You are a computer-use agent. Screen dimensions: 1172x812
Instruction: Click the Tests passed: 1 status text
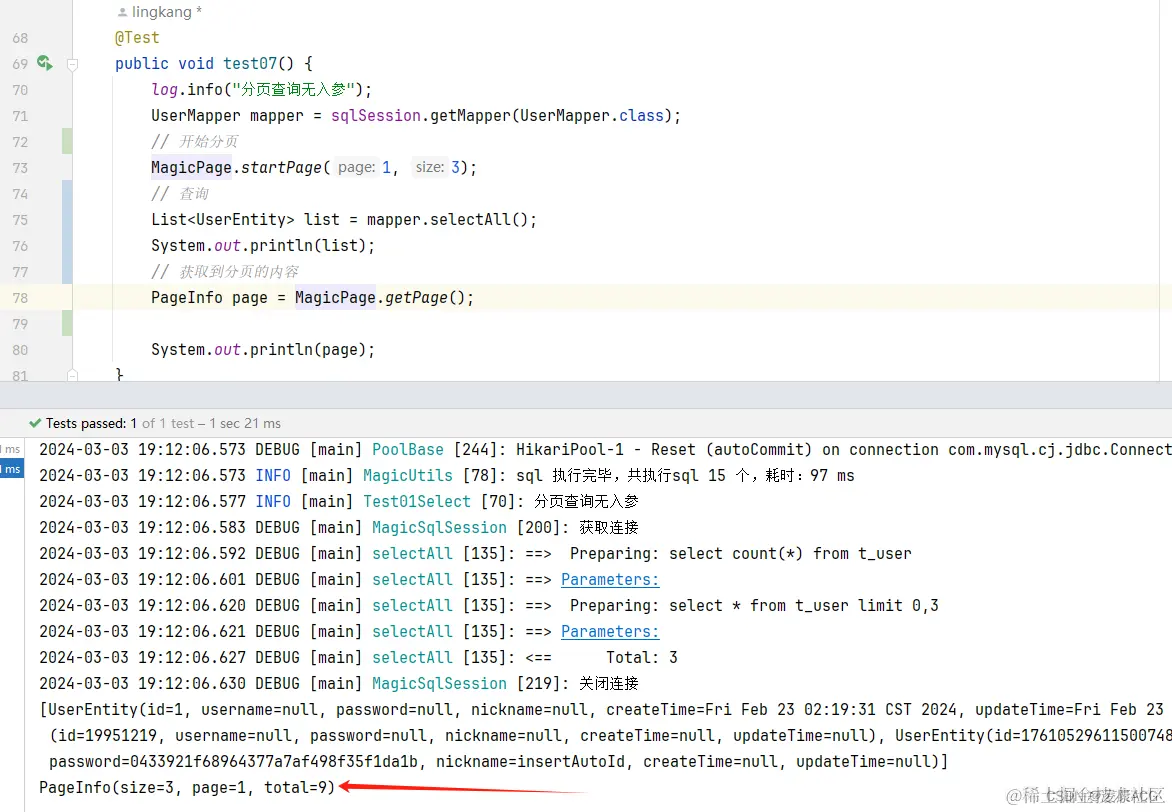tap(91, 423)
